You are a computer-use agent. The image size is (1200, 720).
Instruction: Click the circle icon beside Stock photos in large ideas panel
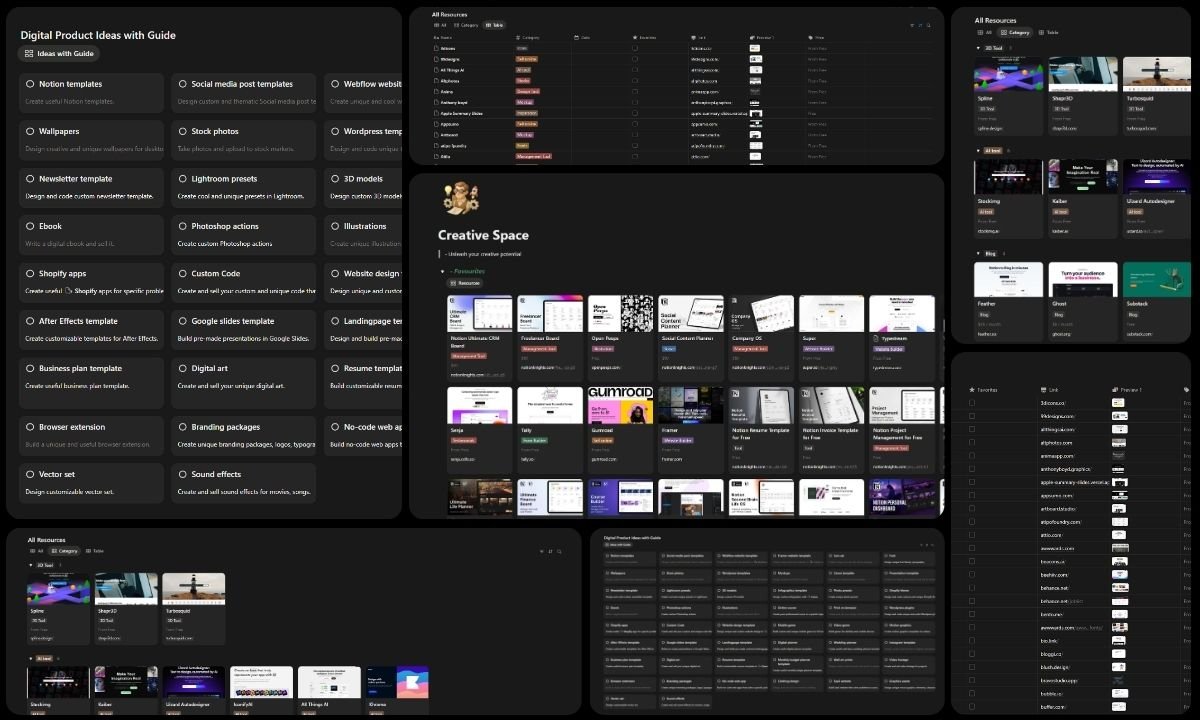tap(182, 131)
